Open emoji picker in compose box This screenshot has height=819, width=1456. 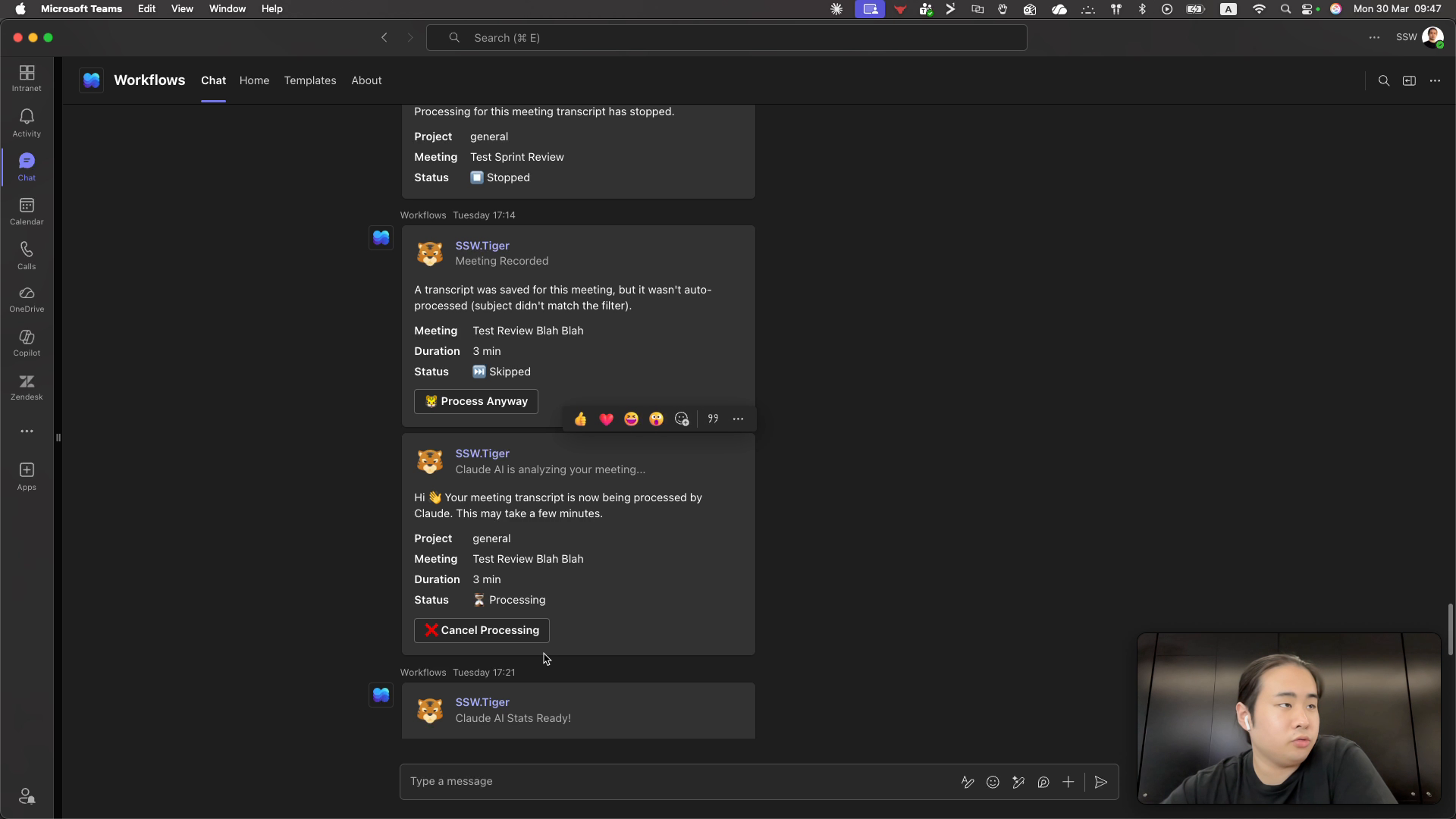pos(993,782)
